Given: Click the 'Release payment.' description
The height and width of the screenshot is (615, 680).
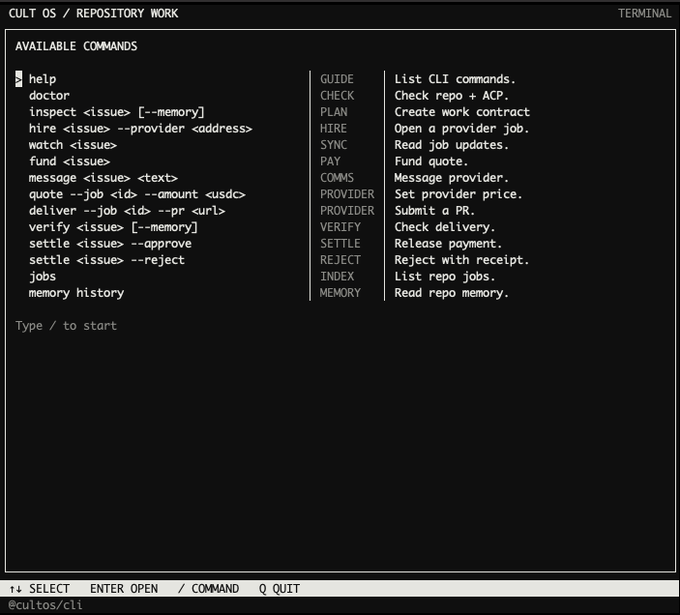Looking at the screenshot, I should (x=448, y=244).
